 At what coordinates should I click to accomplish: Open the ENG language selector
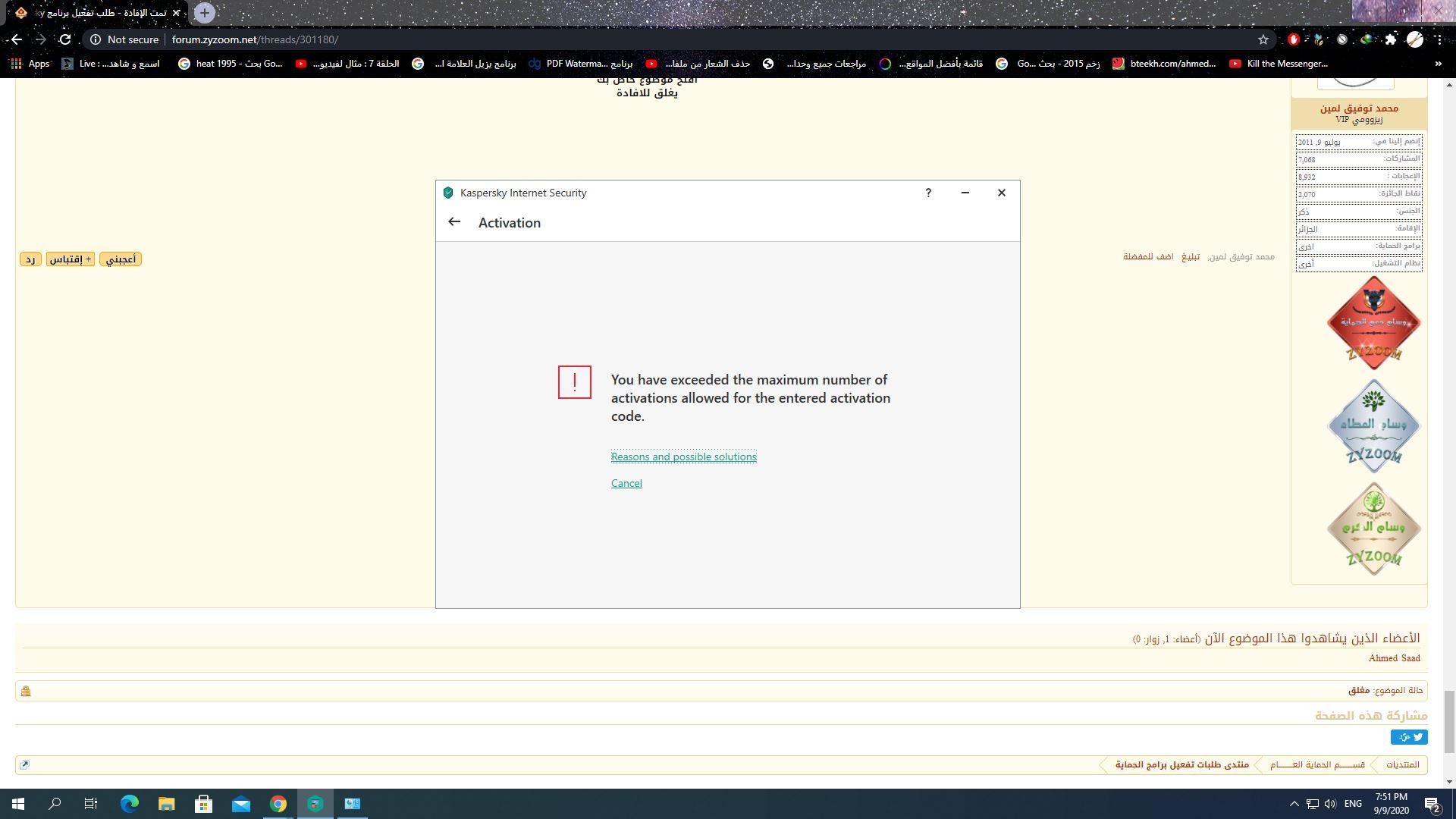[x=1353, y=804]
